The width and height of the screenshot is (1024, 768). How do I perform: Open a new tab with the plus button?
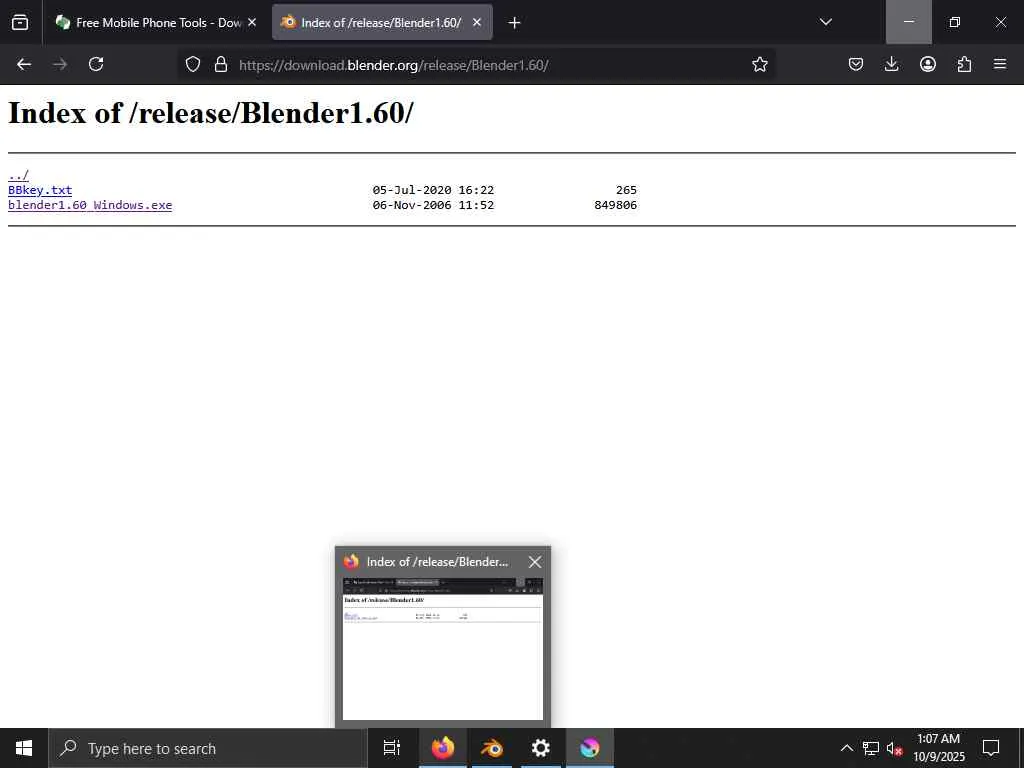coord(514,23)
